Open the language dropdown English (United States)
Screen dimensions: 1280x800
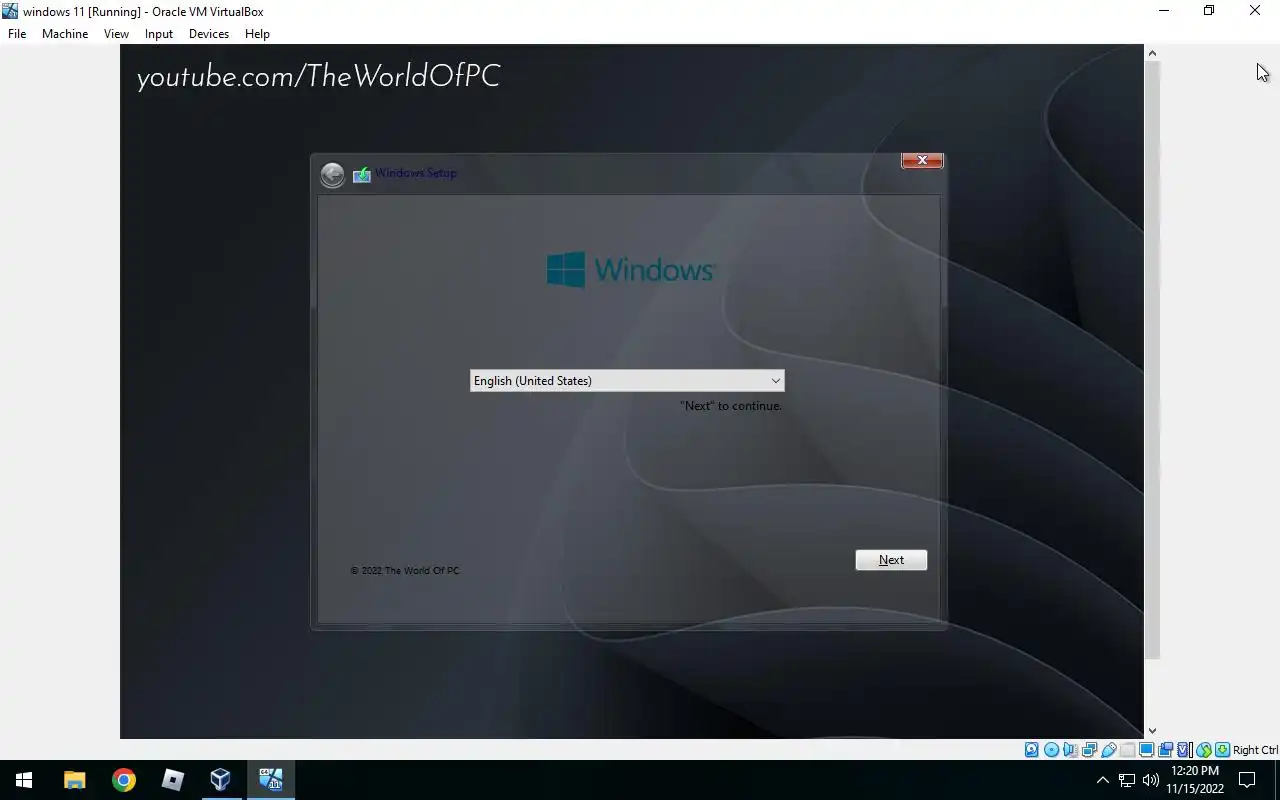(627, 380)
